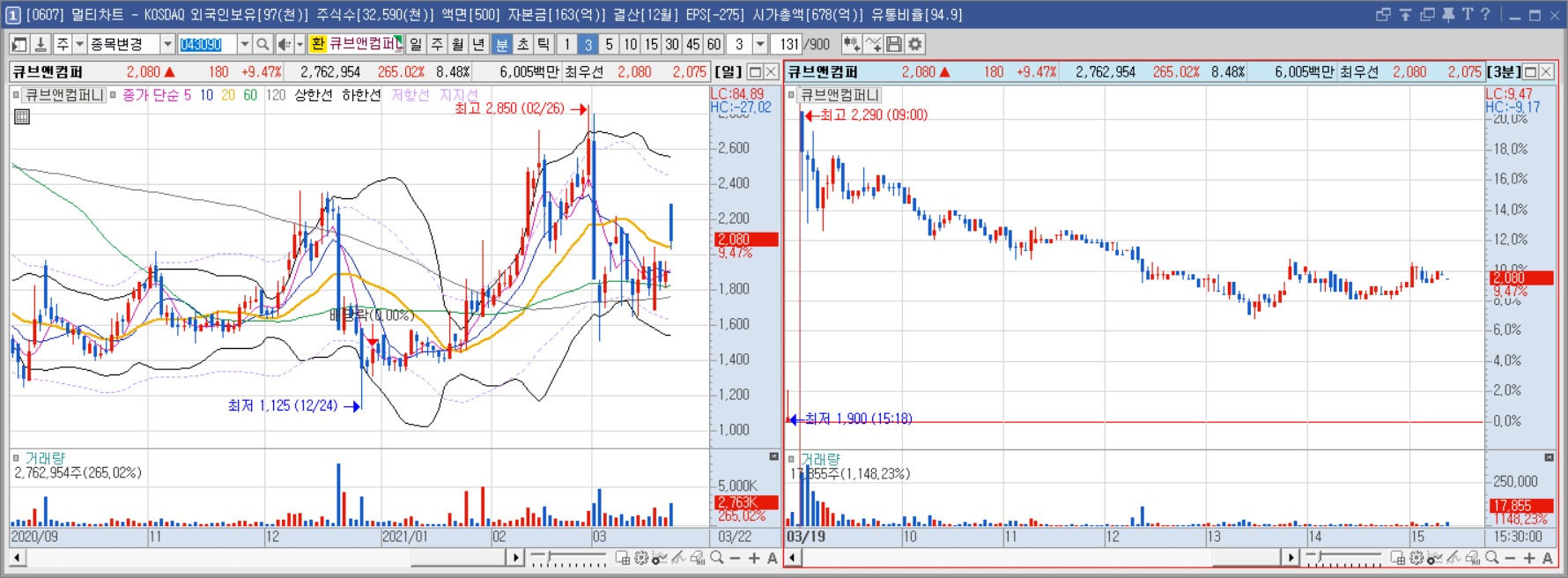Click gear settings icon under 3분 chart
The image size is (1568, 578).
(1416, 558)
